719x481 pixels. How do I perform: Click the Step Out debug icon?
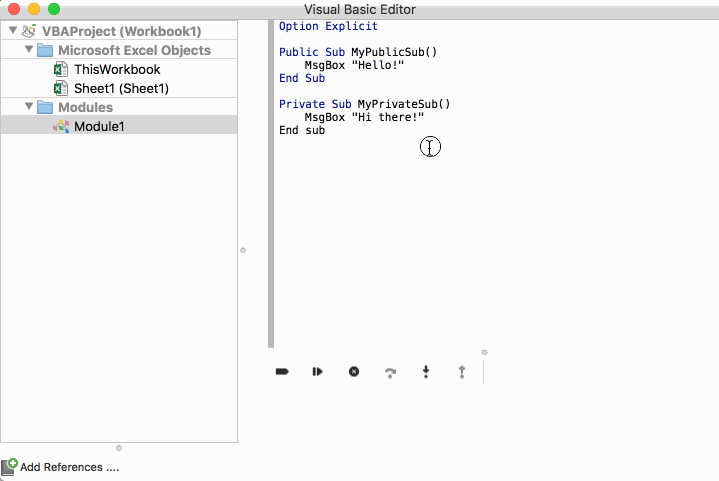pyautogui.click(x=462, y=372)
